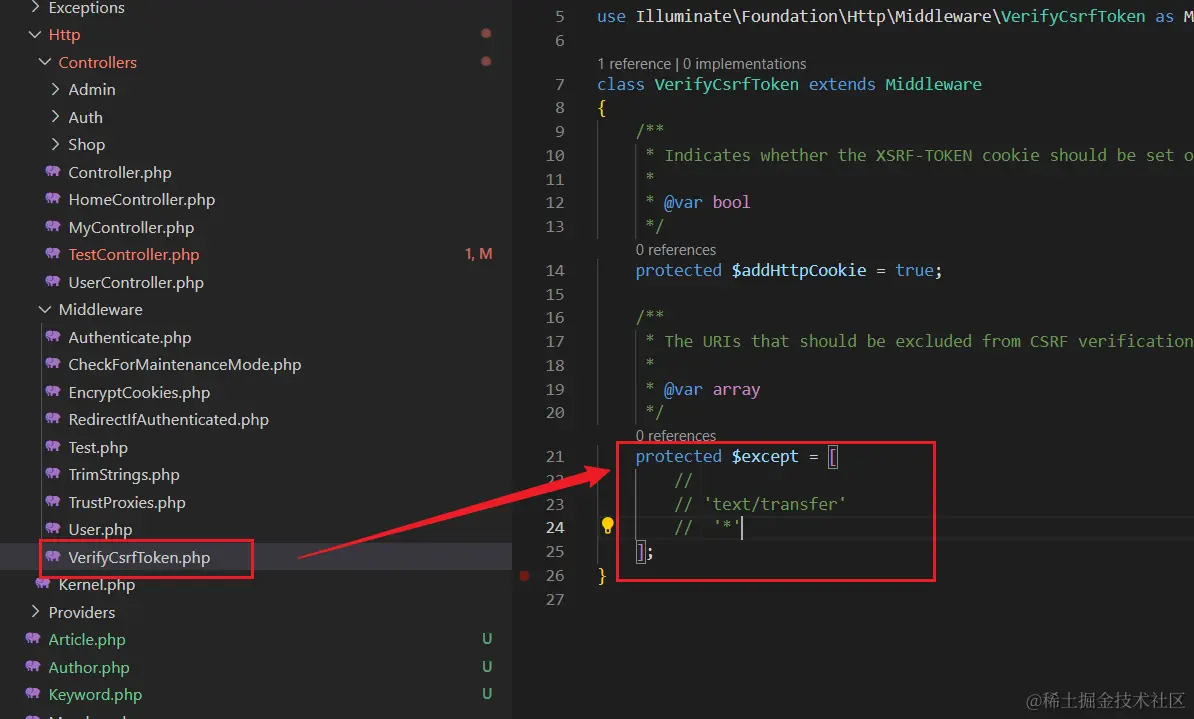
Task: Click the PHP icon beside HomeController.php
Action: tap(53, 199)
